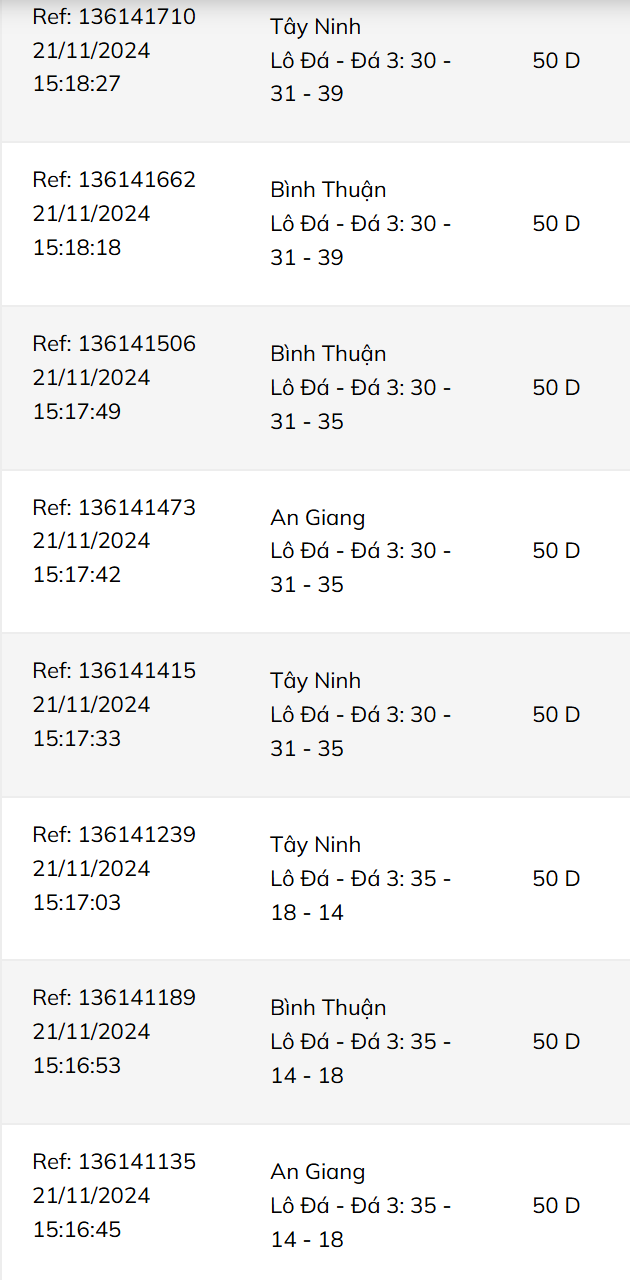Select the Ref: 136141135 entry

click(x=114, y=1161)
